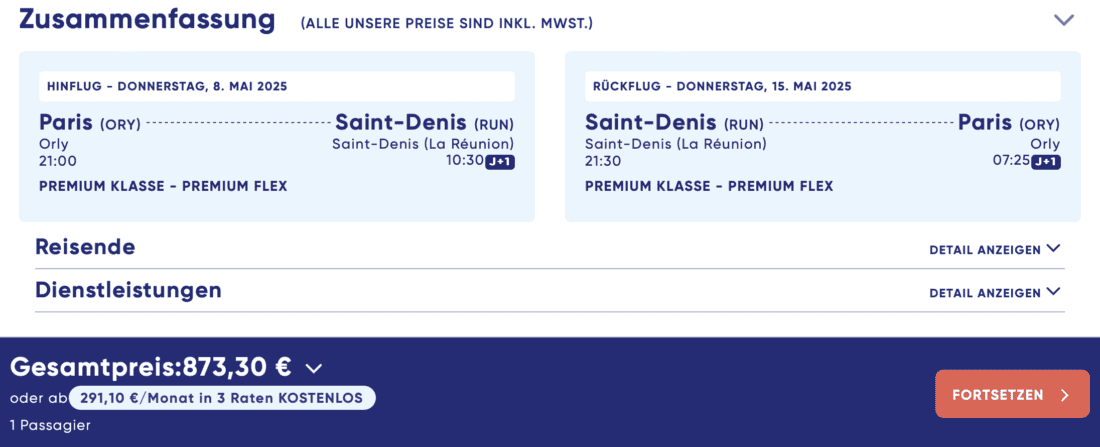Click the J+1 badge on return flight
This screenshot has width=1100, height=447.
tap(1045, 162)
